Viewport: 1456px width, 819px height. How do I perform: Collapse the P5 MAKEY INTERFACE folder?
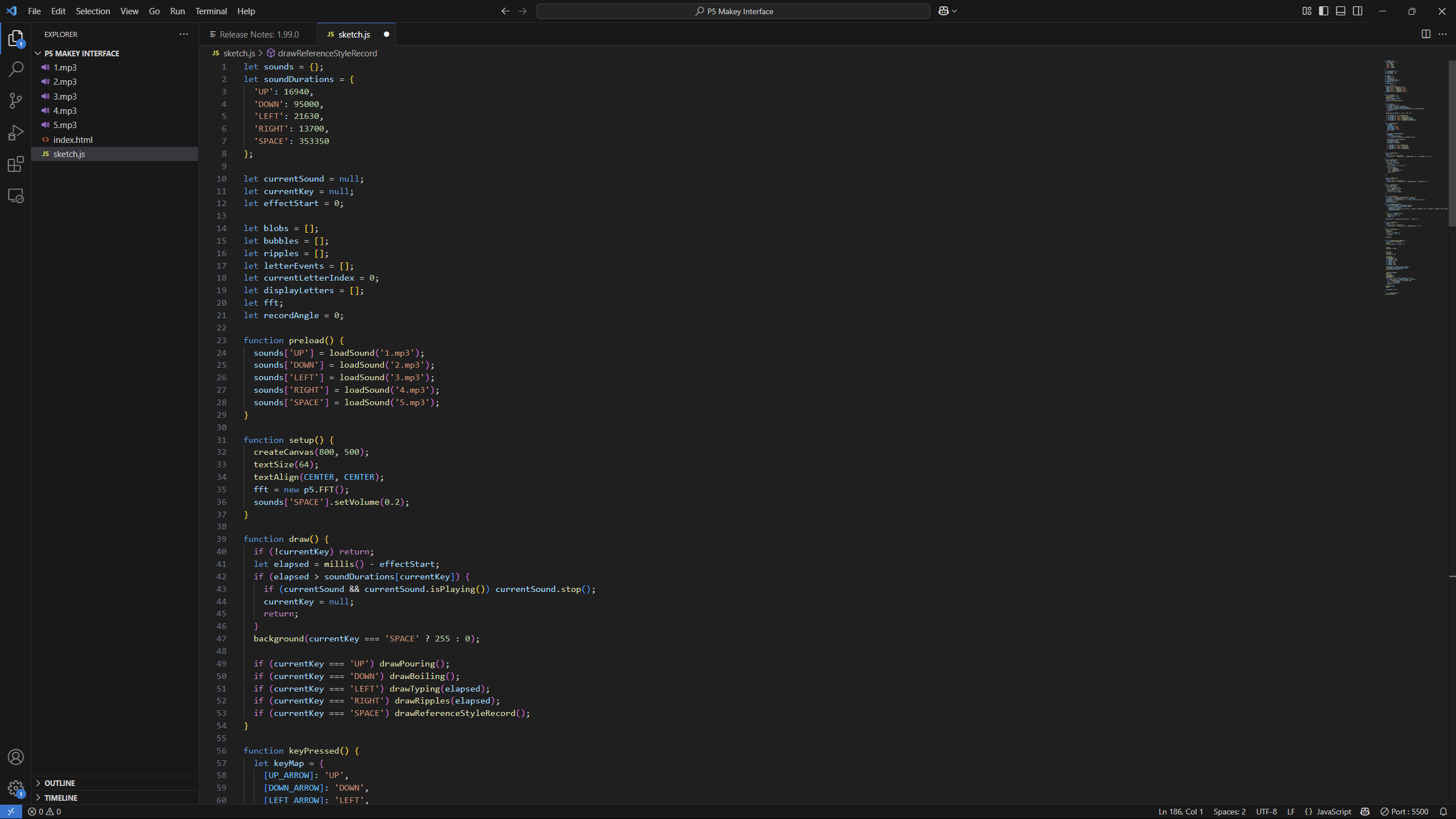(x=81, y=53)
